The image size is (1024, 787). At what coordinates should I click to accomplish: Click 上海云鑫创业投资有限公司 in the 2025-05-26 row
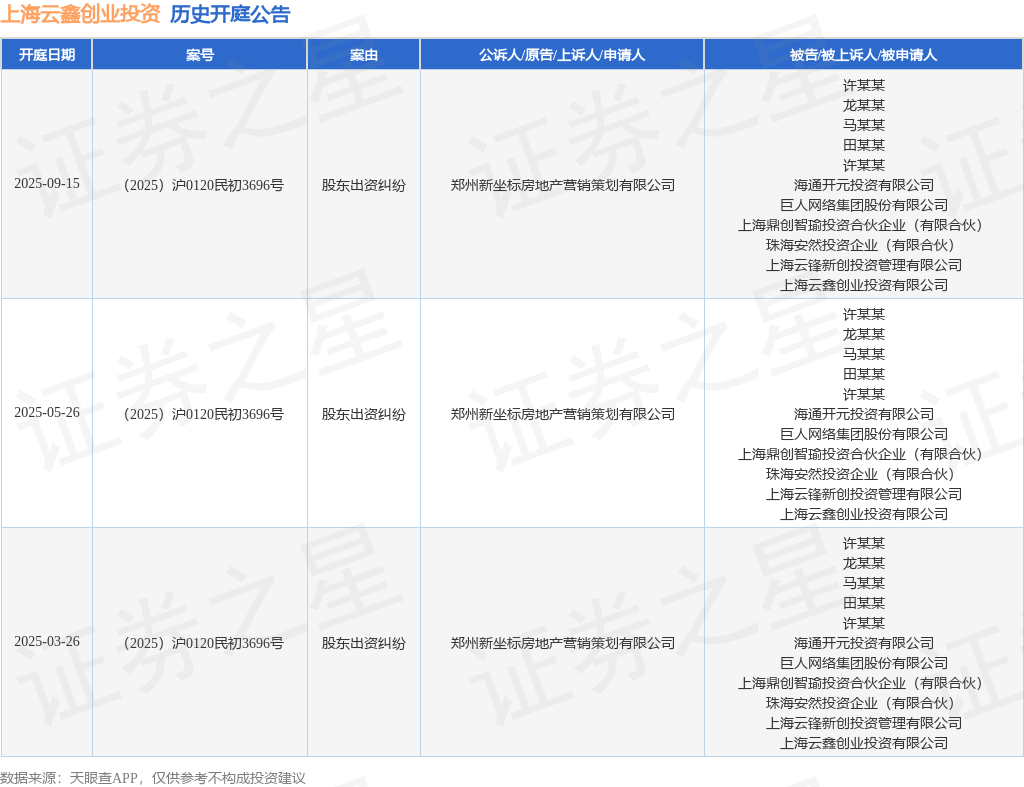[863, 515]
